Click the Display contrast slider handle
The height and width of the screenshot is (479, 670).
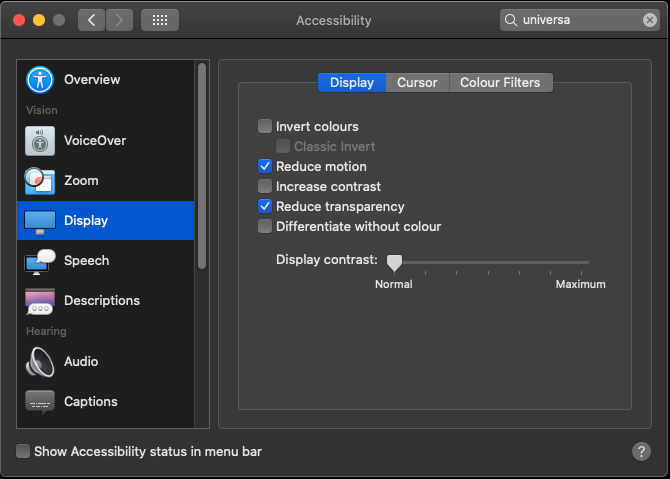click(394, 263)
